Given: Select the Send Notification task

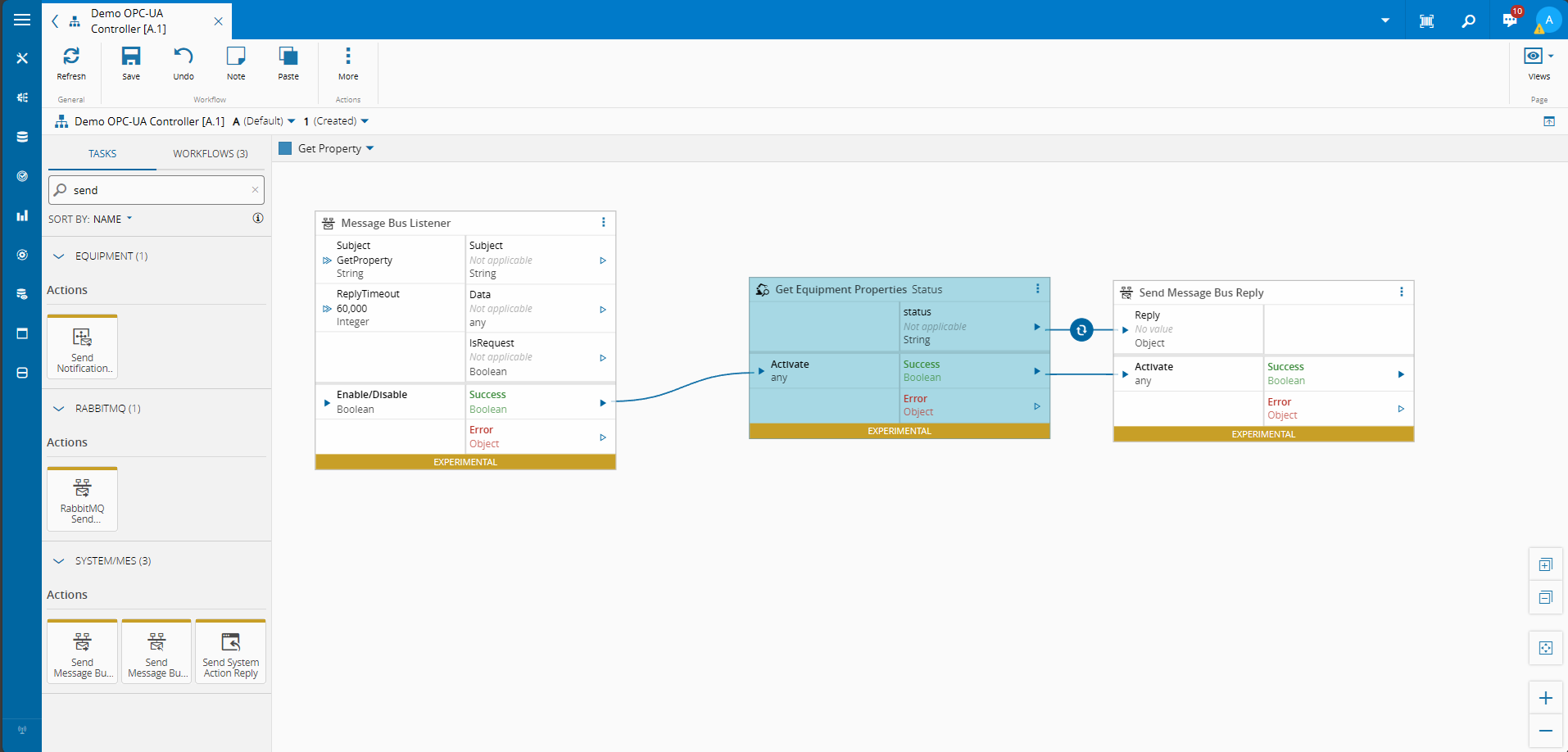Looking at the screenshot, I should tap(82, 347).
